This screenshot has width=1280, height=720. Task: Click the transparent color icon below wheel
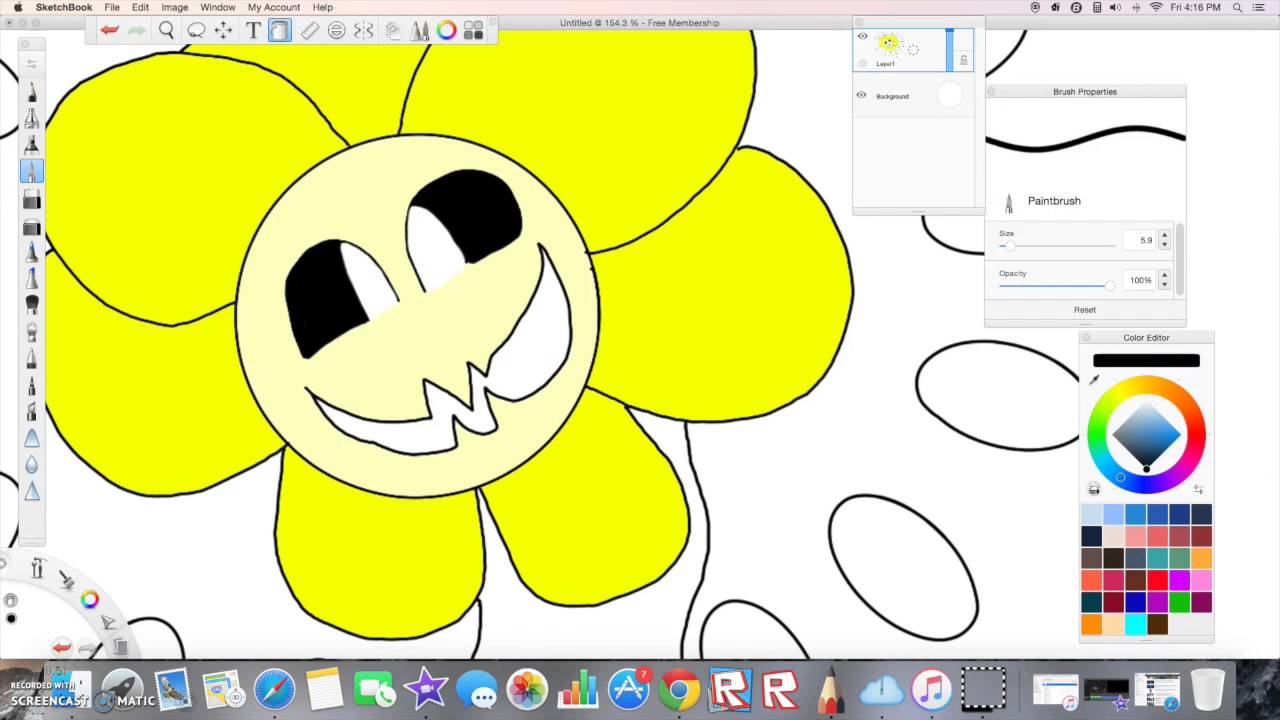[x=1094, y=489]
